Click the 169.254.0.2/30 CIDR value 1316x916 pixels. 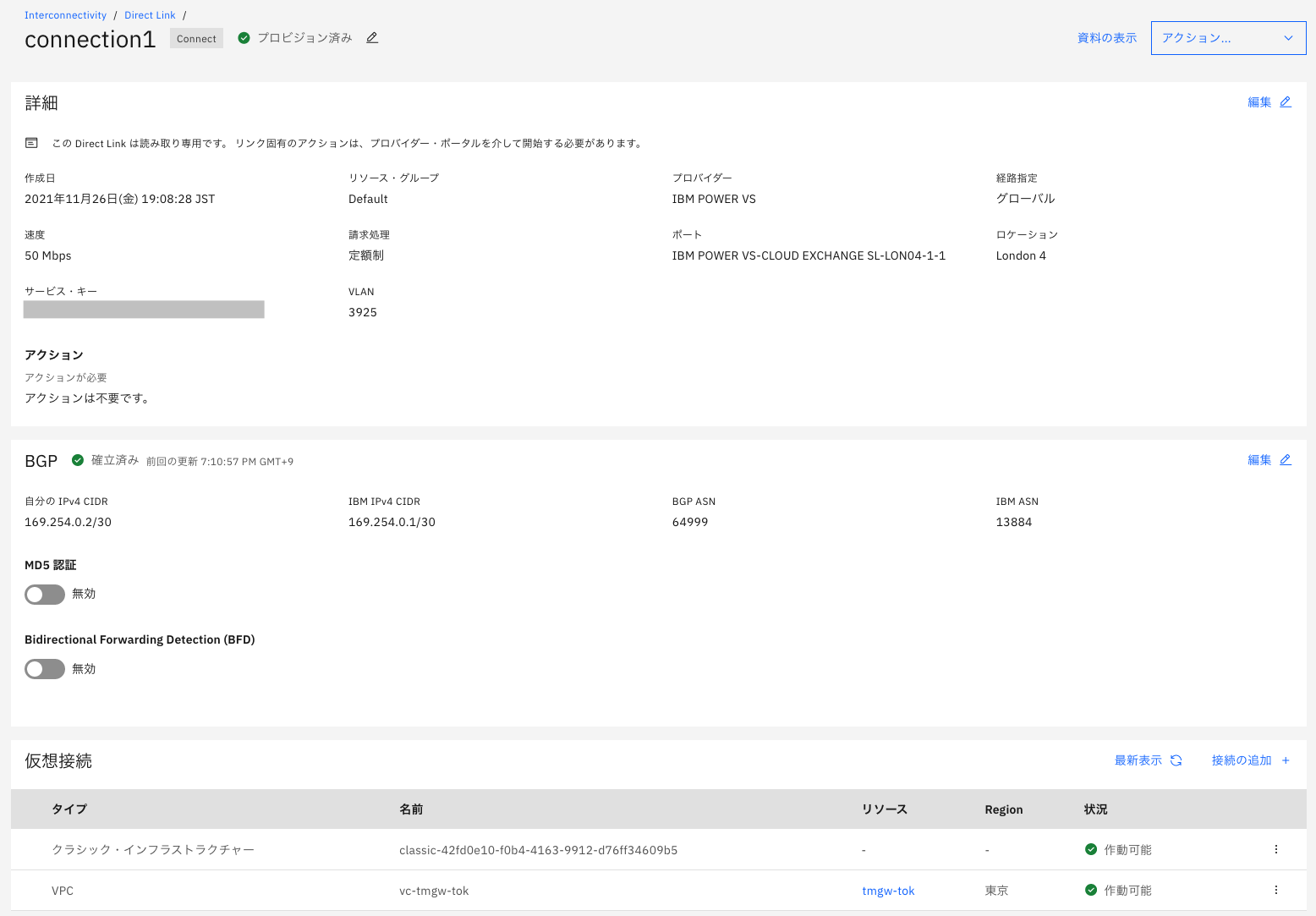68,522
